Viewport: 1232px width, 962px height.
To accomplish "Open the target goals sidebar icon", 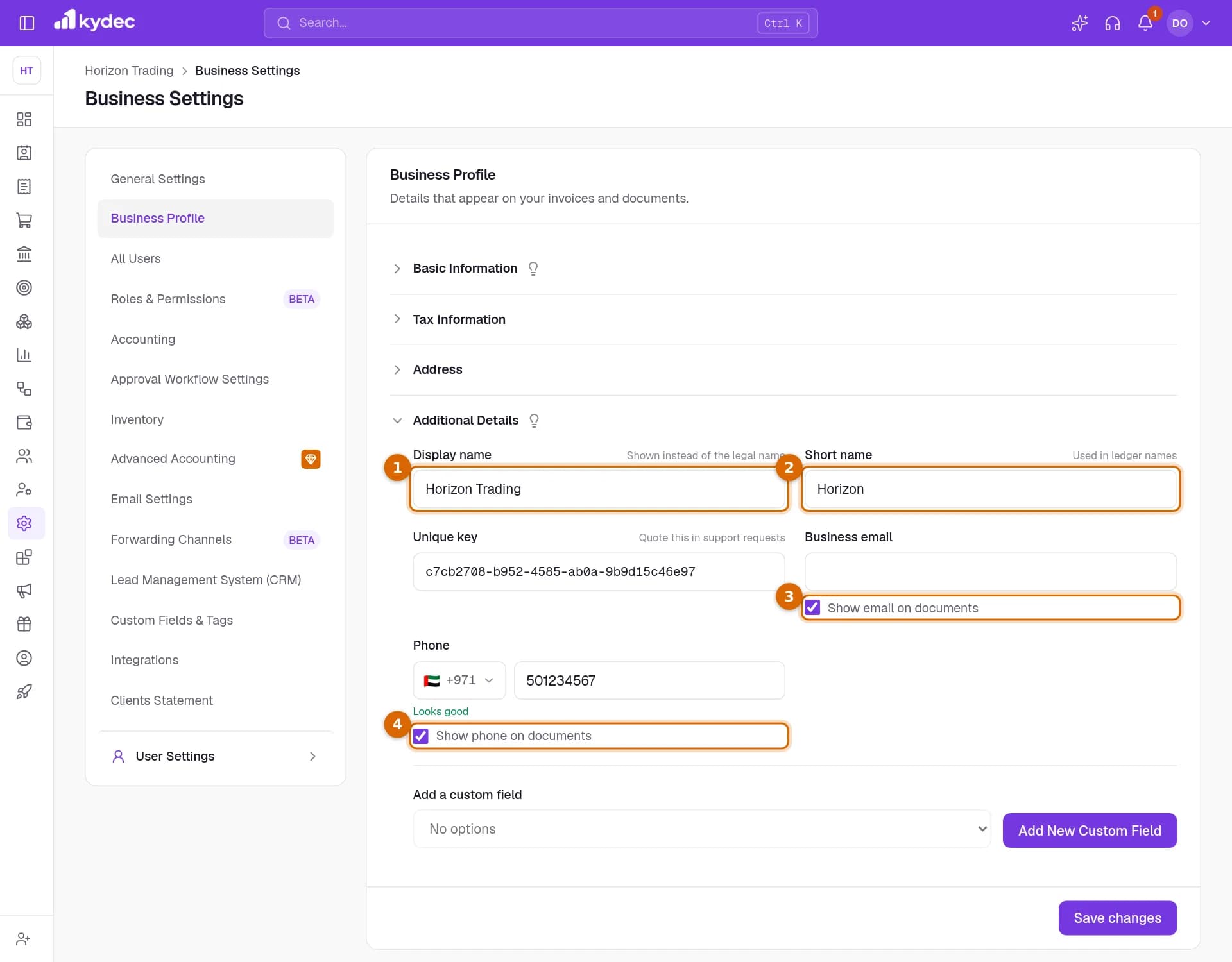I will pos(24,288).
